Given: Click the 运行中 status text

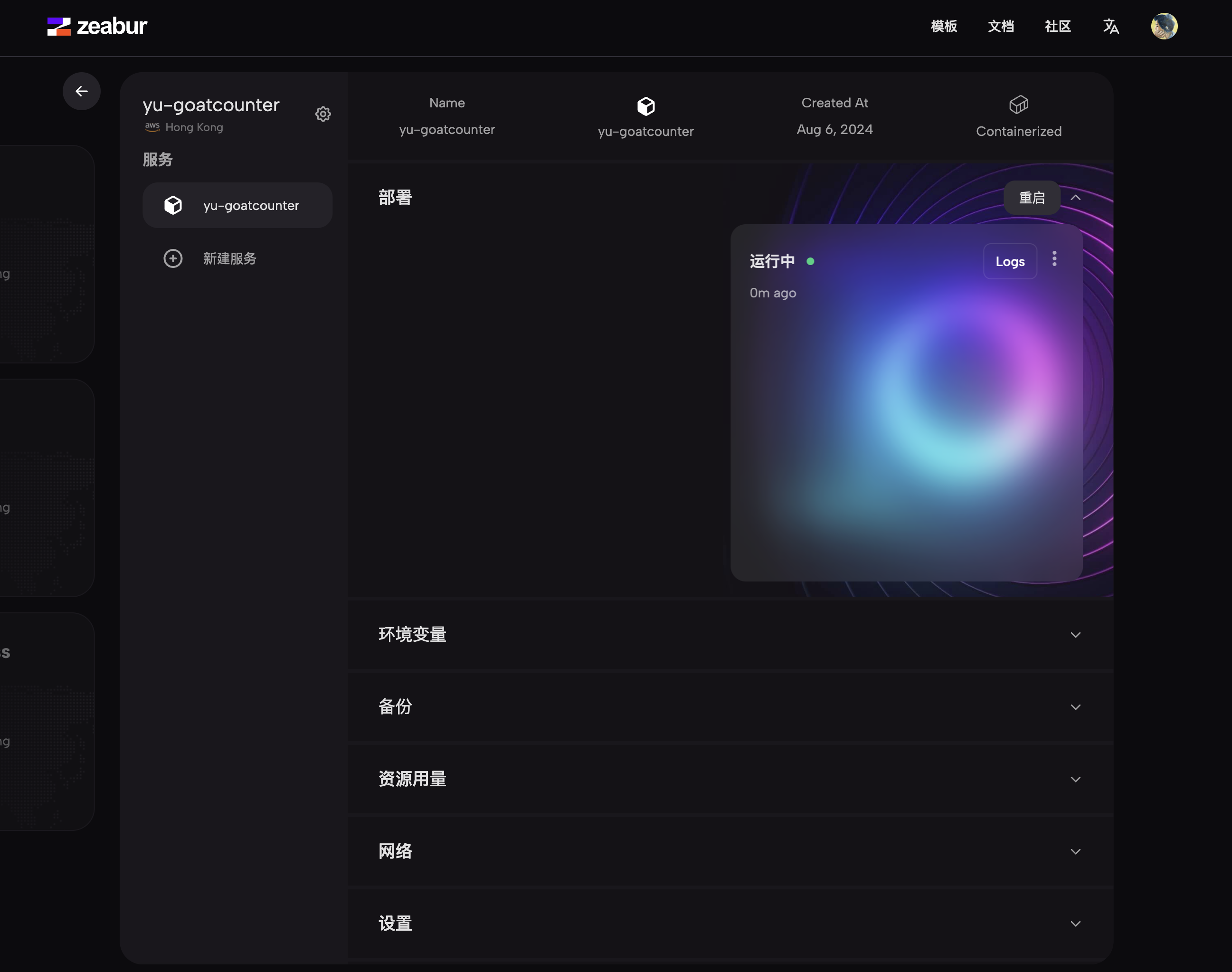Looking at the screenshot, I should tap(772, 262).
